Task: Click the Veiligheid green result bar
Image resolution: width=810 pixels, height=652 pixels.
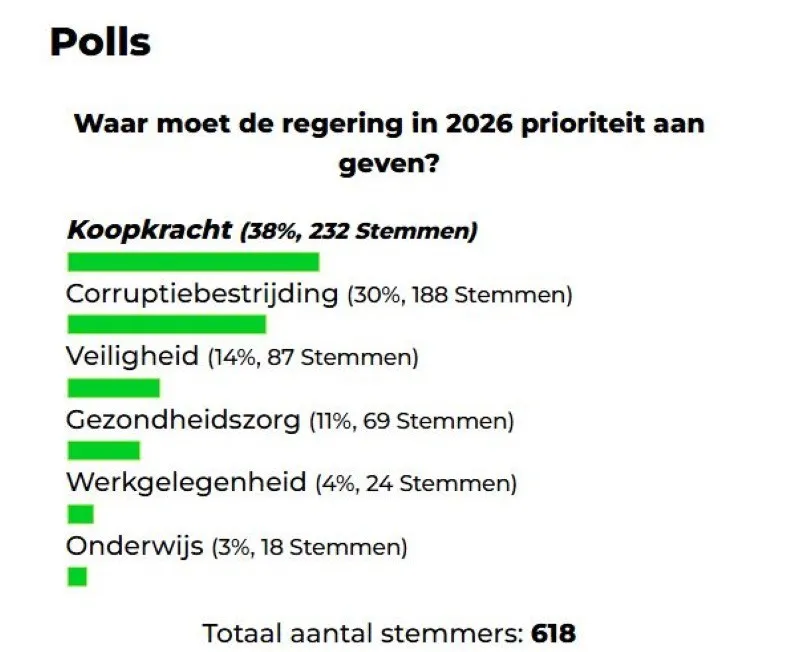Action: tap(113, 387)
